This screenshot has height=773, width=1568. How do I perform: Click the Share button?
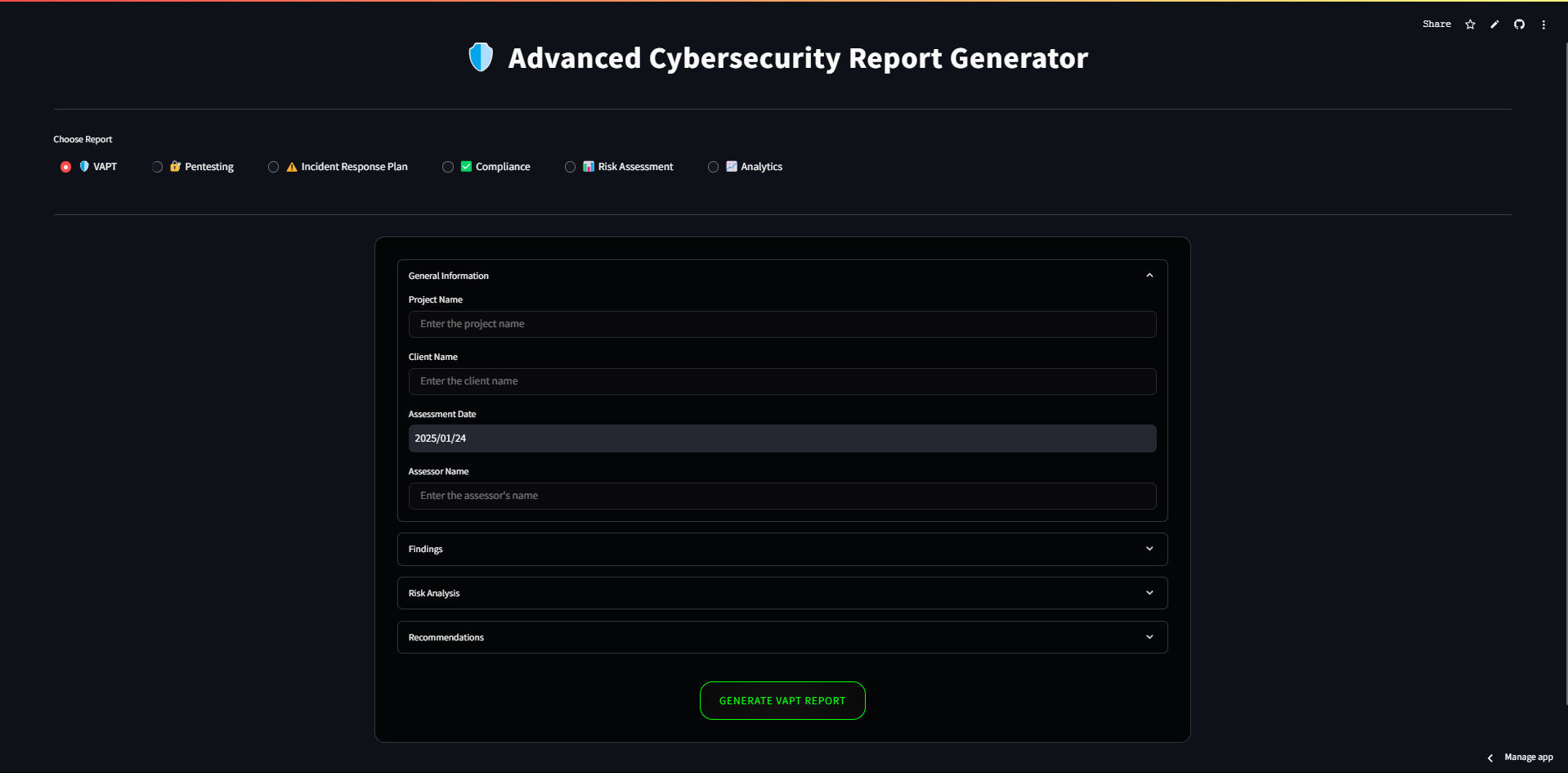[x=1436, y=25]
